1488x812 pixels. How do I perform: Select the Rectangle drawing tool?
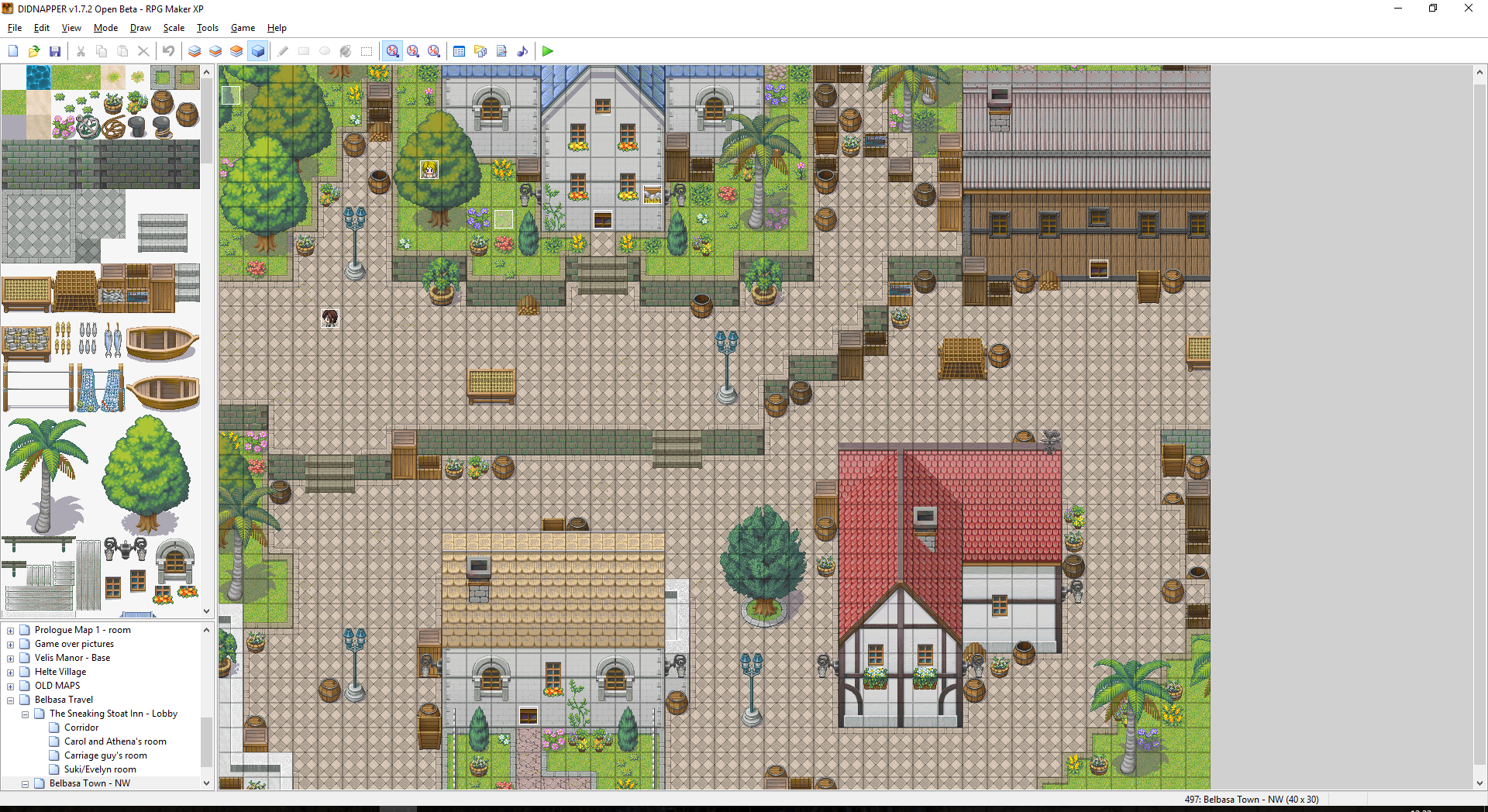[304, 51]
